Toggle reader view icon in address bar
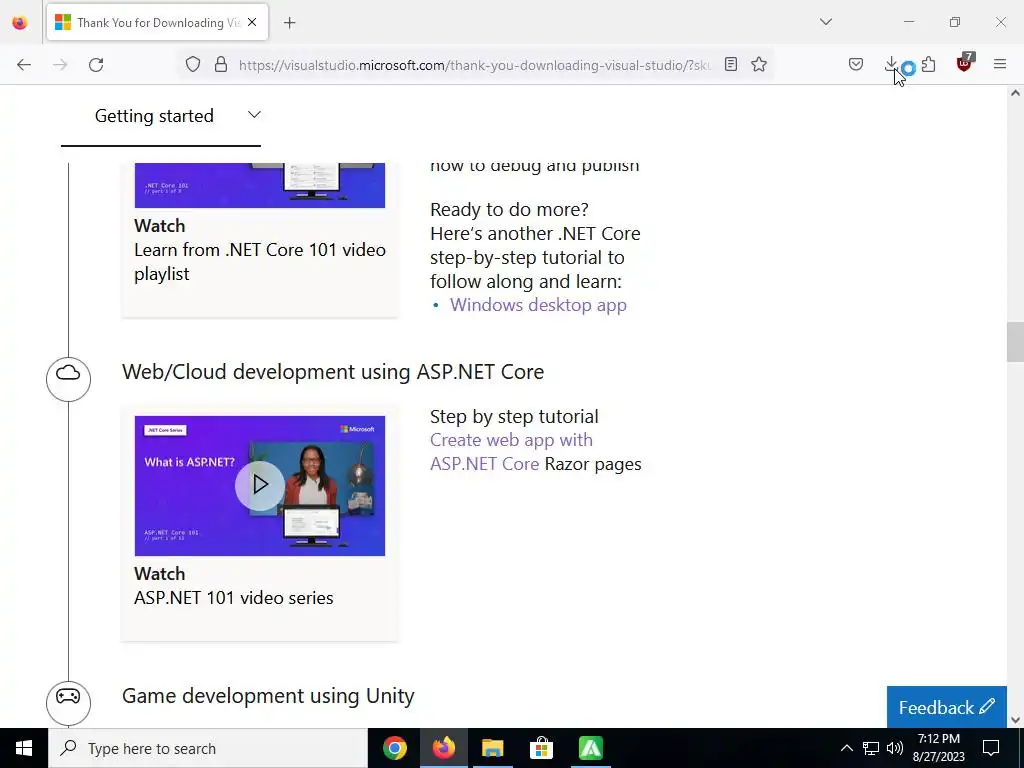 [731, 64]
